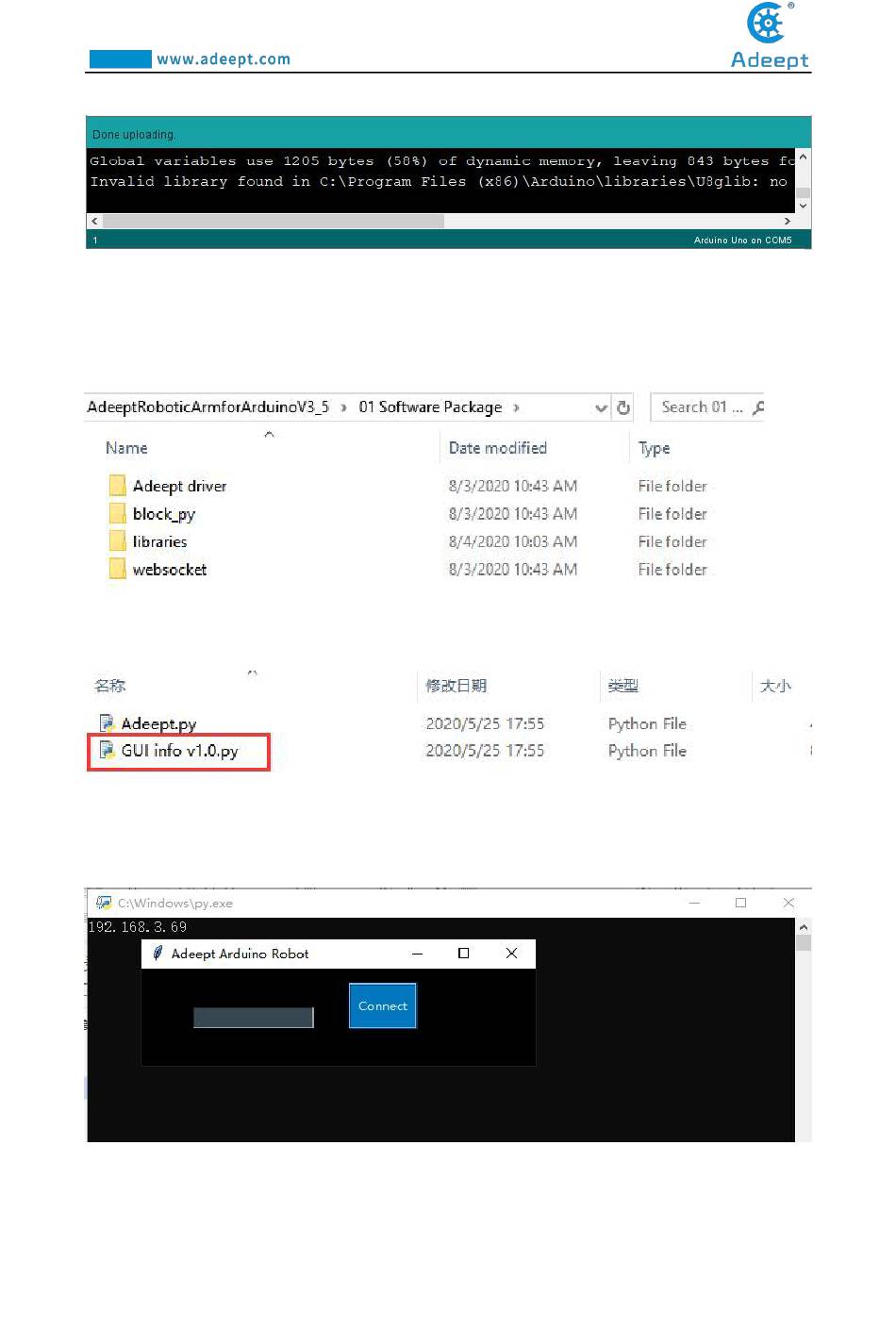
Task: Click py.exe console vertical scrollbar thumb
Action: [x=804, y=942]
